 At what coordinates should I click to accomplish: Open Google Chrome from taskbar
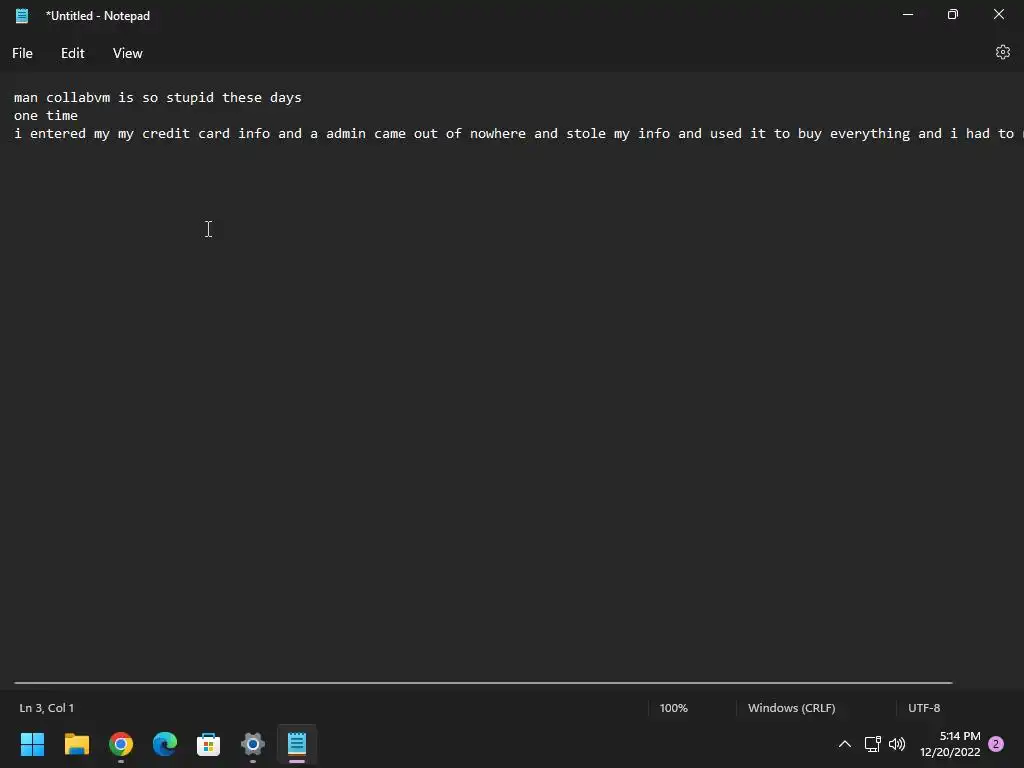pyautogui.click(x=121, y=744)
